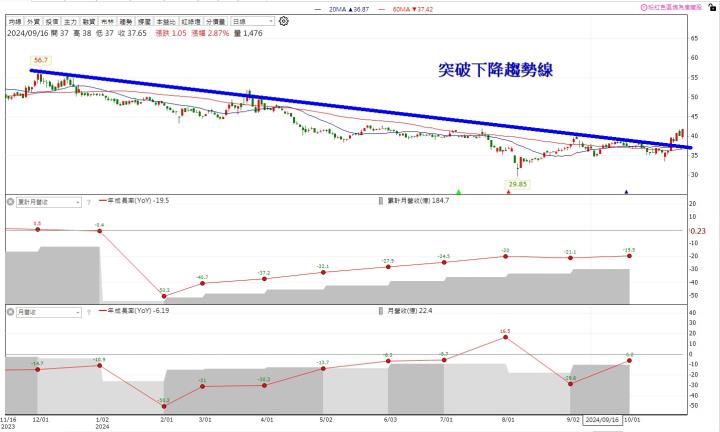Click the 8/01 label on the time axis

point(508,420)
